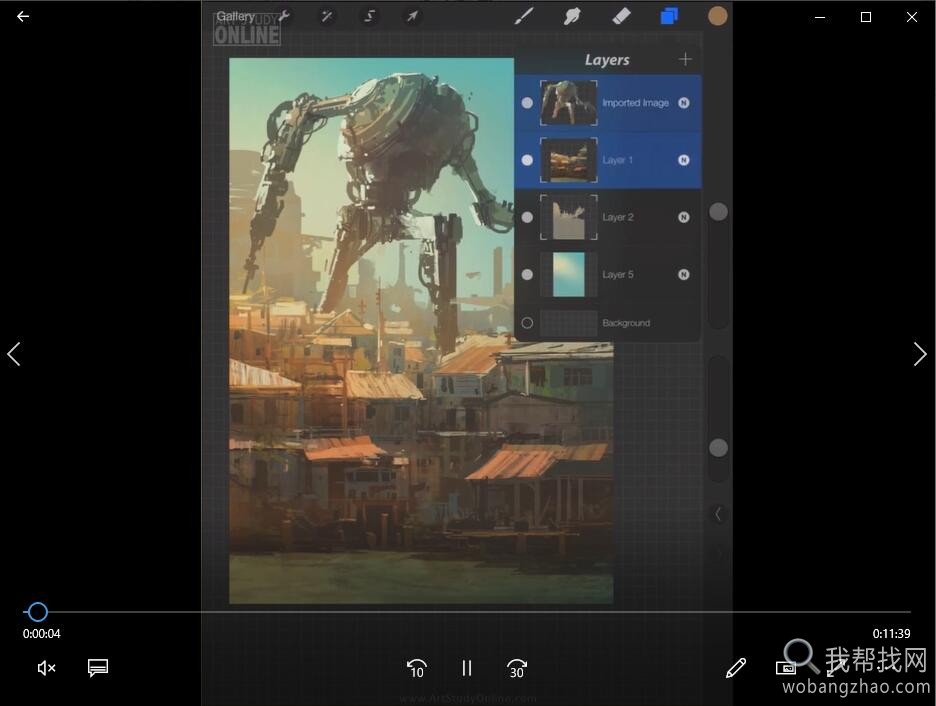Click the brush opacity slider handle
The image size is (936, 706).
[718, 448]
